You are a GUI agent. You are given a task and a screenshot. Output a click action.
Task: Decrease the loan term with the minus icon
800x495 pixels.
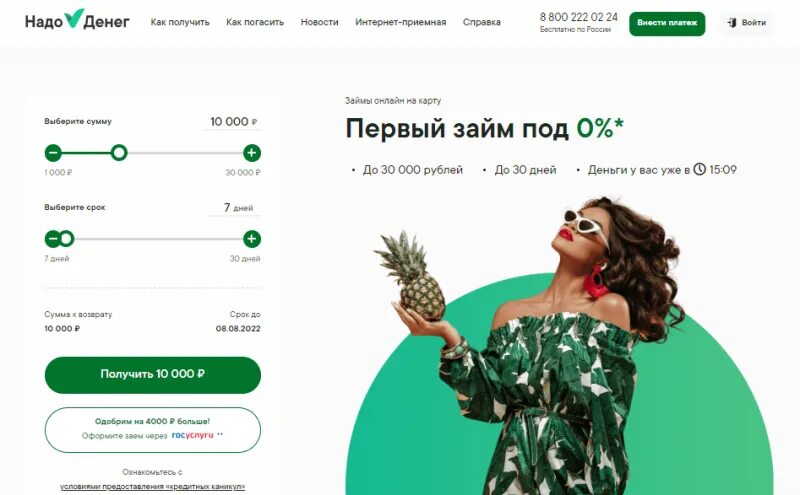pyautogui.click(x=52, y=238)
